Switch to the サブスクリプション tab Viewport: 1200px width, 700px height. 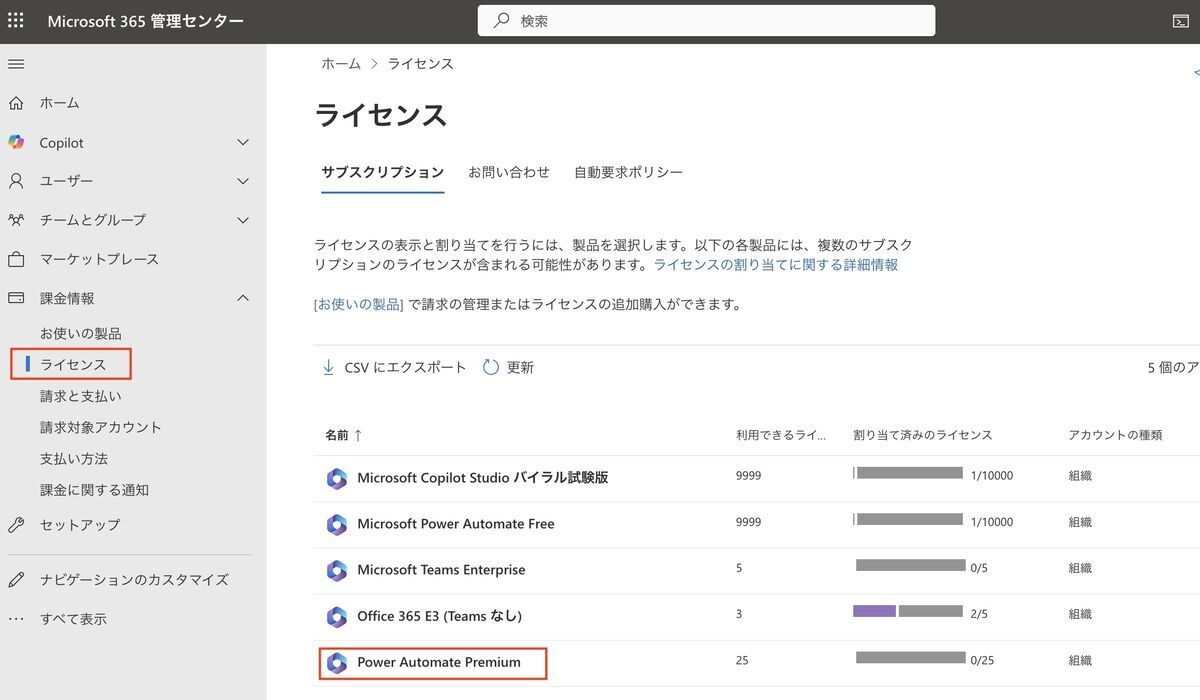[x=382, y=172]
